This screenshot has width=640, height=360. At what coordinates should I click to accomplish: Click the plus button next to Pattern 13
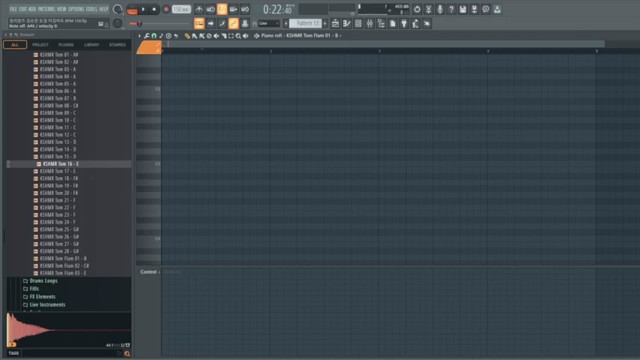click(x=325, y=24)
